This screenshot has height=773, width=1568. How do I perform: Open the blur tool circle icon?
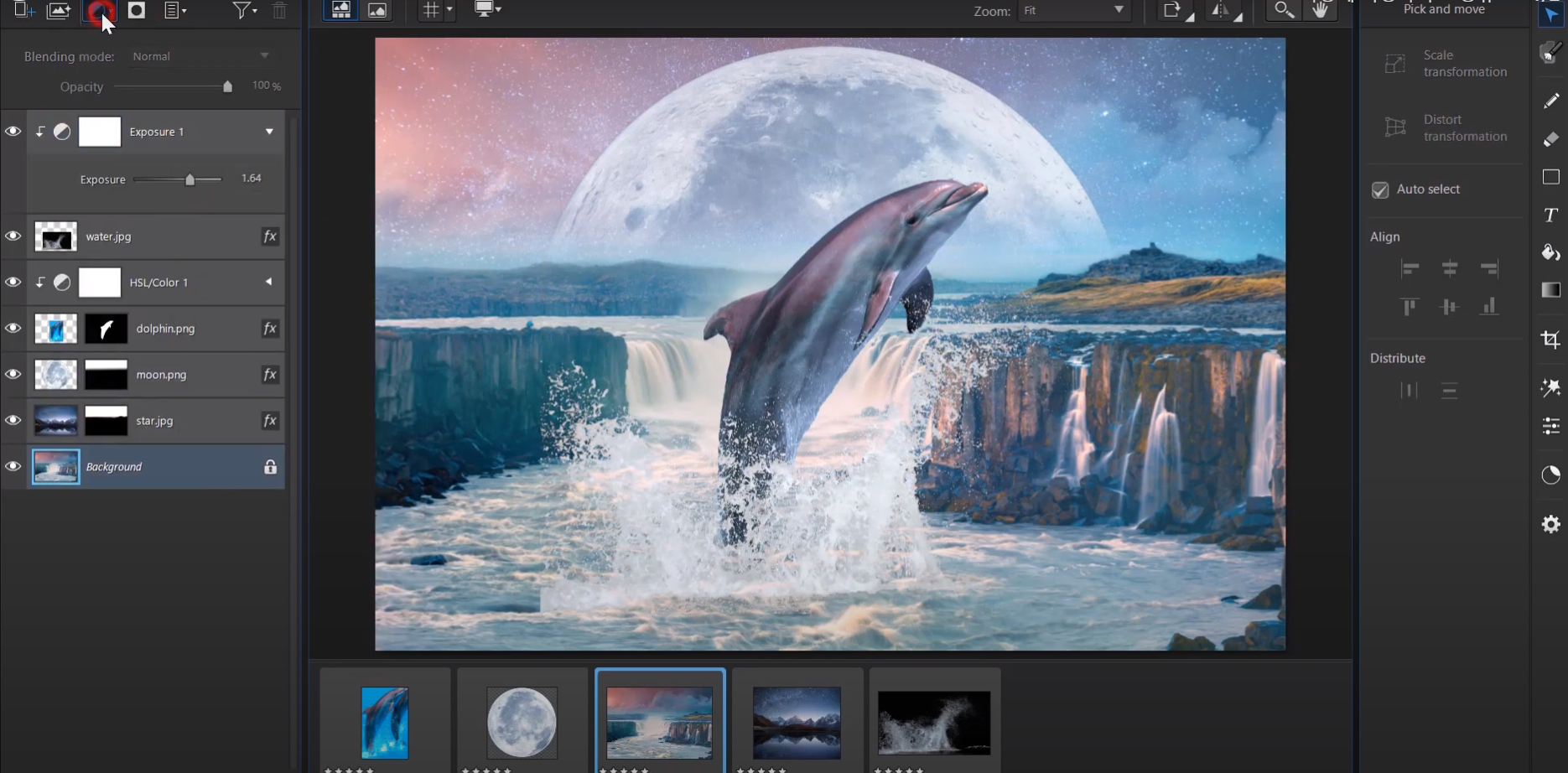pos(1551,475)
